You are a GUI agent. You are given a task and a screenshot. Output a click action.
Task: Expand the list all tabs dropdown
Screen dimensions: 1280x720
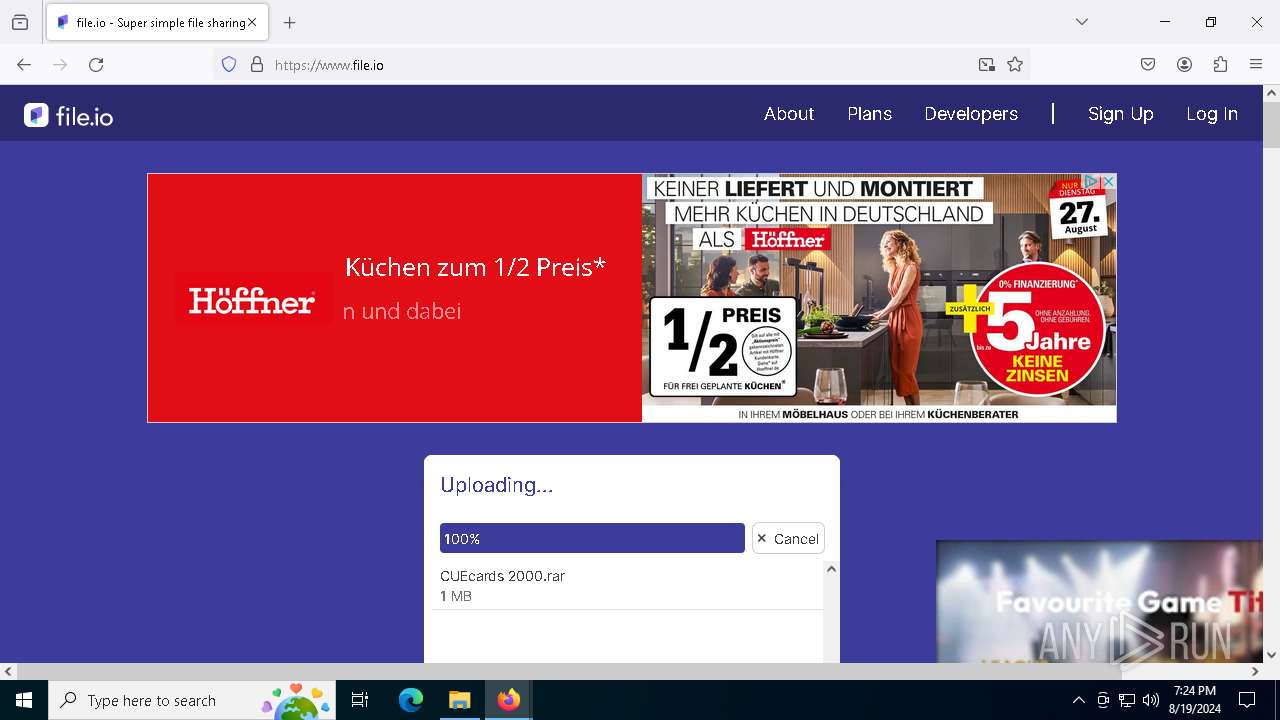(x=1082, y=22)
